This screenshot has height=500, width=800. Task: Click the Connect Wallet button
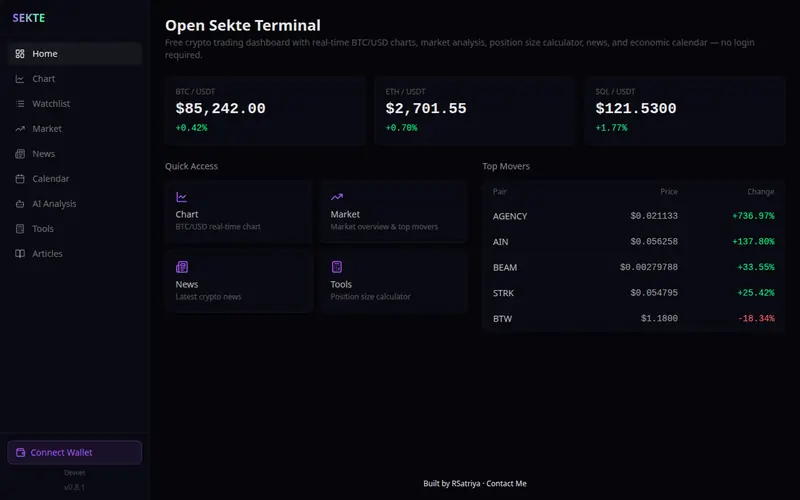pos(74,453)
